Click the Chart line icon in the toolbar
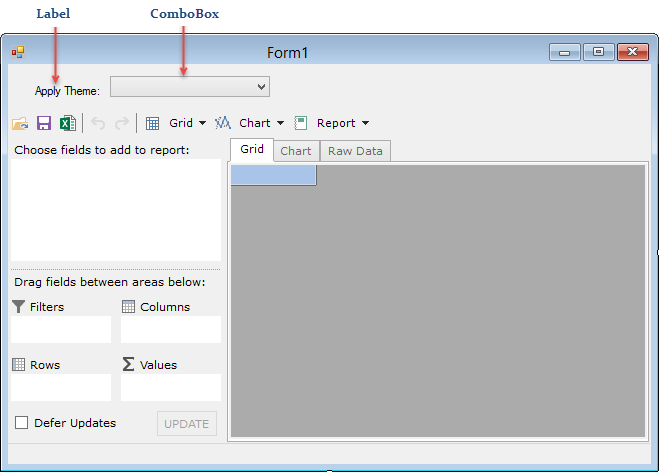Screen dimensions: 659x472 (x=223, y=124)
